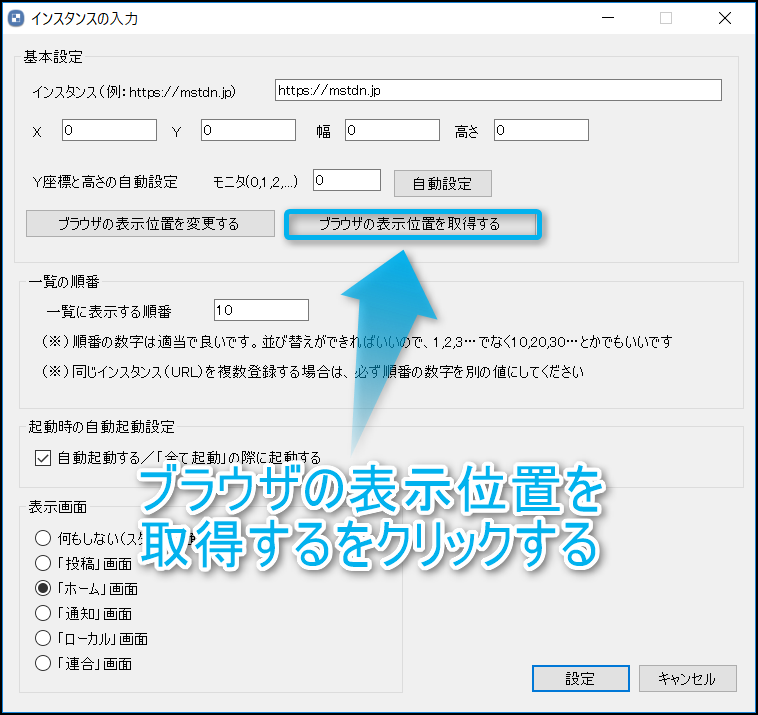Dismiss dialog with キャンセル button
The height and width of the screenshot is (715, 758).
click(x=687, y=678)
